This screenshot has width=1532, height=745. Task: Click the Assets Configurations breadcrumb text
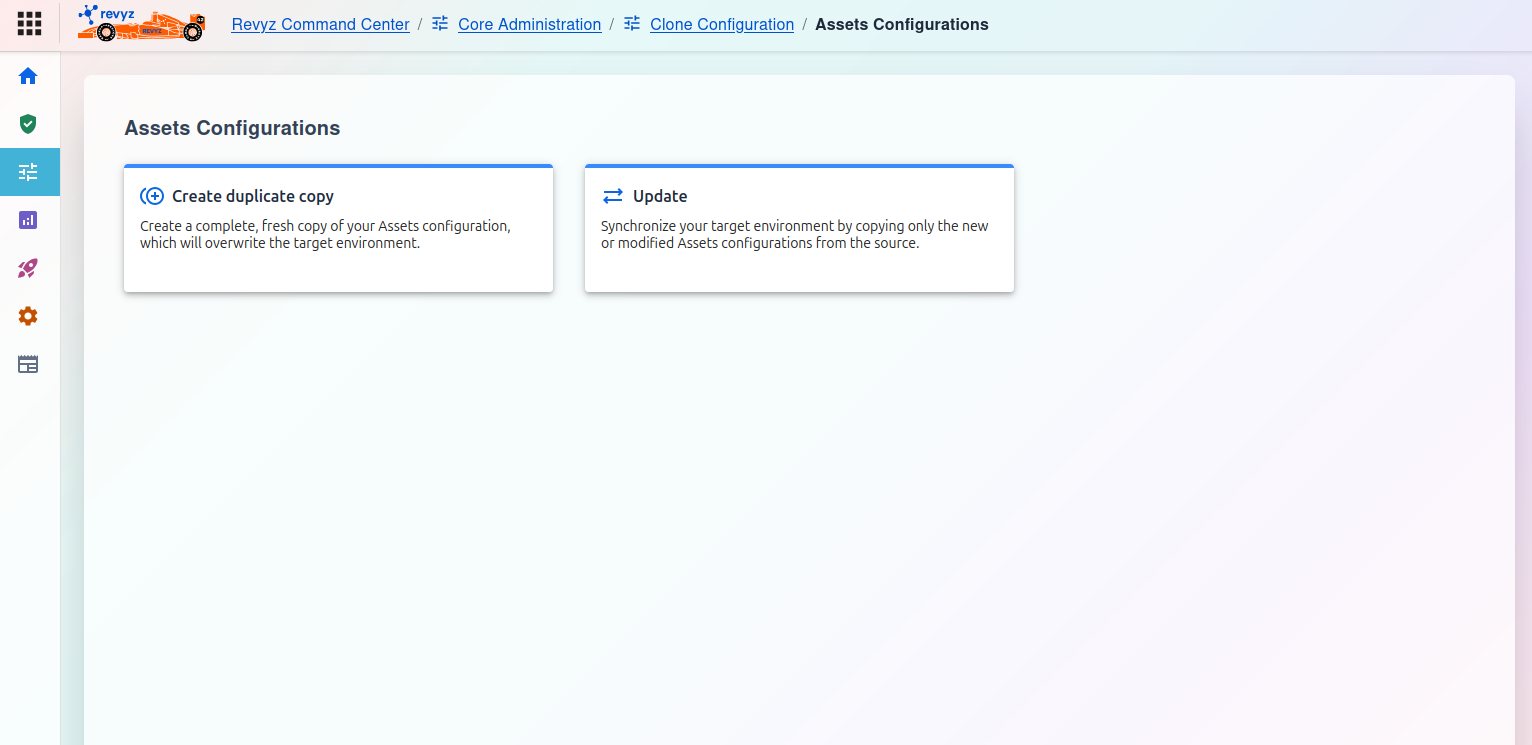[x=901, y=25]
